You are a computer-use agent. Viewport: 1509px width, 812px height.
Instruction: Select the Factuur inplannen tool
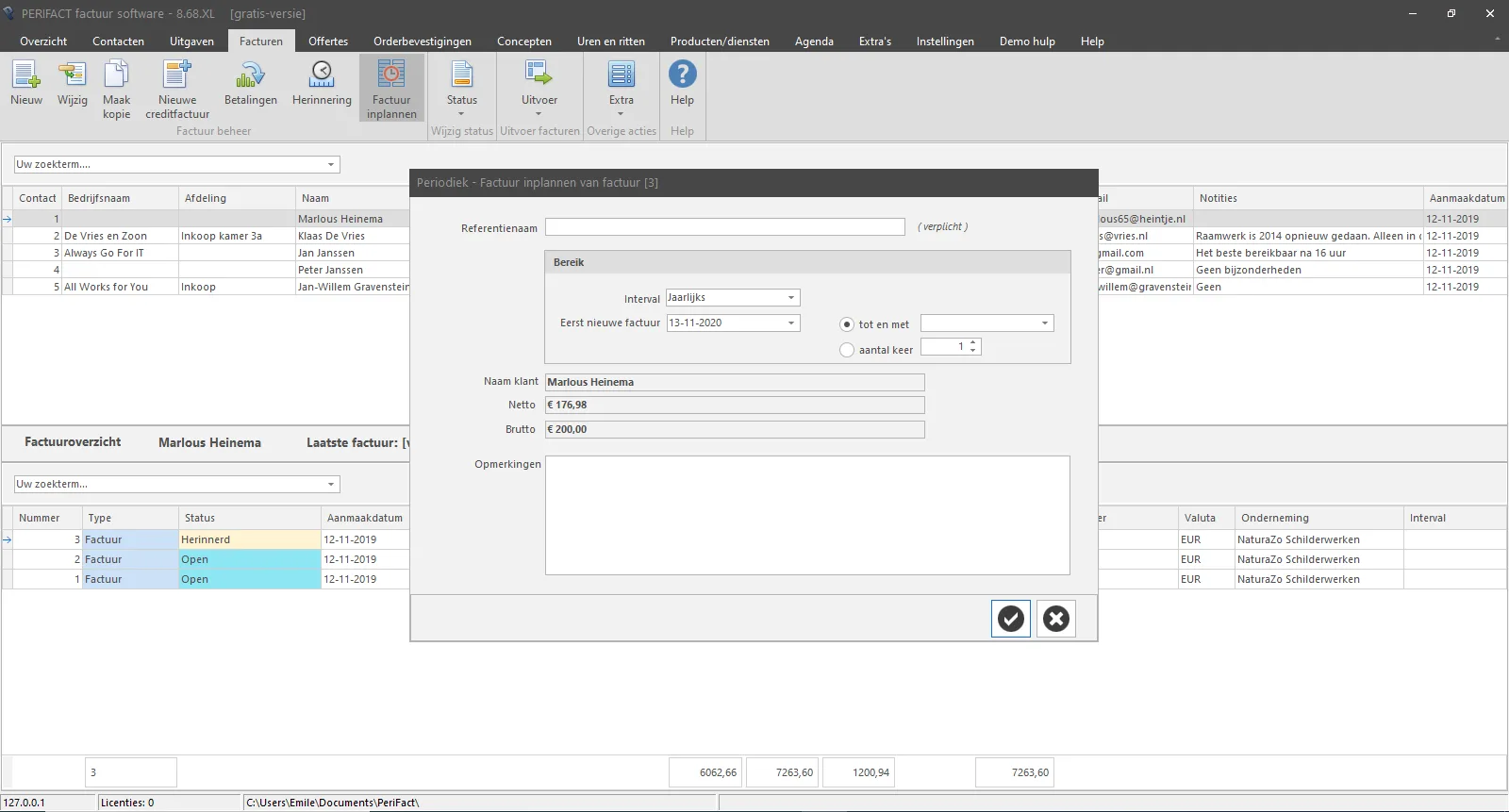[x=391, y=89]
